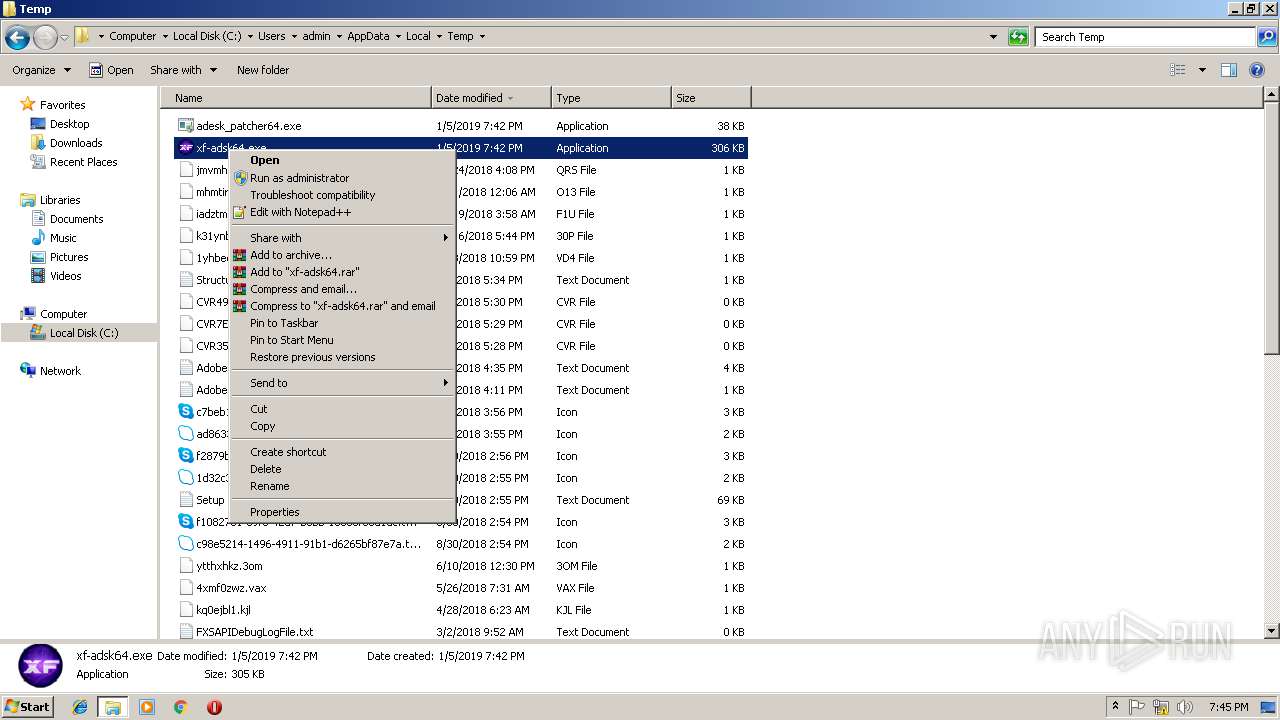Click the refresh address bar button
The height and width of the screenshot is (720, 1280).
[x=1018, y=37]
